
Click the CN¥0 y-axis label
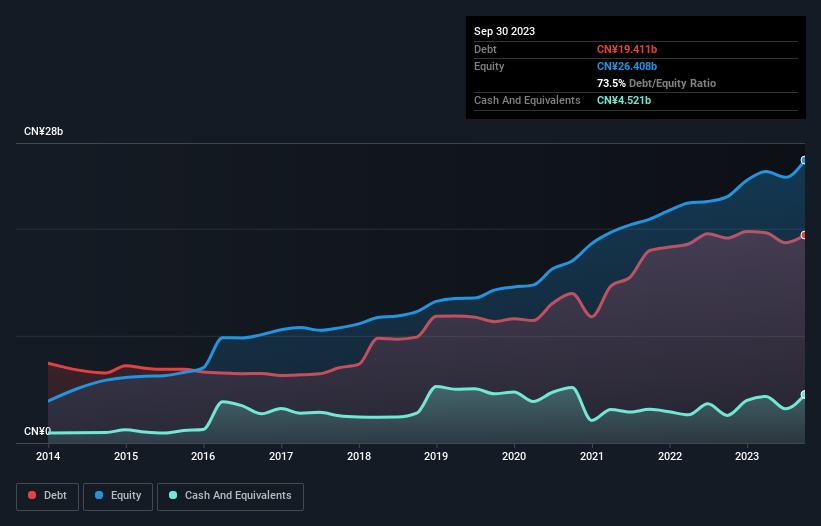coord(37,431)
